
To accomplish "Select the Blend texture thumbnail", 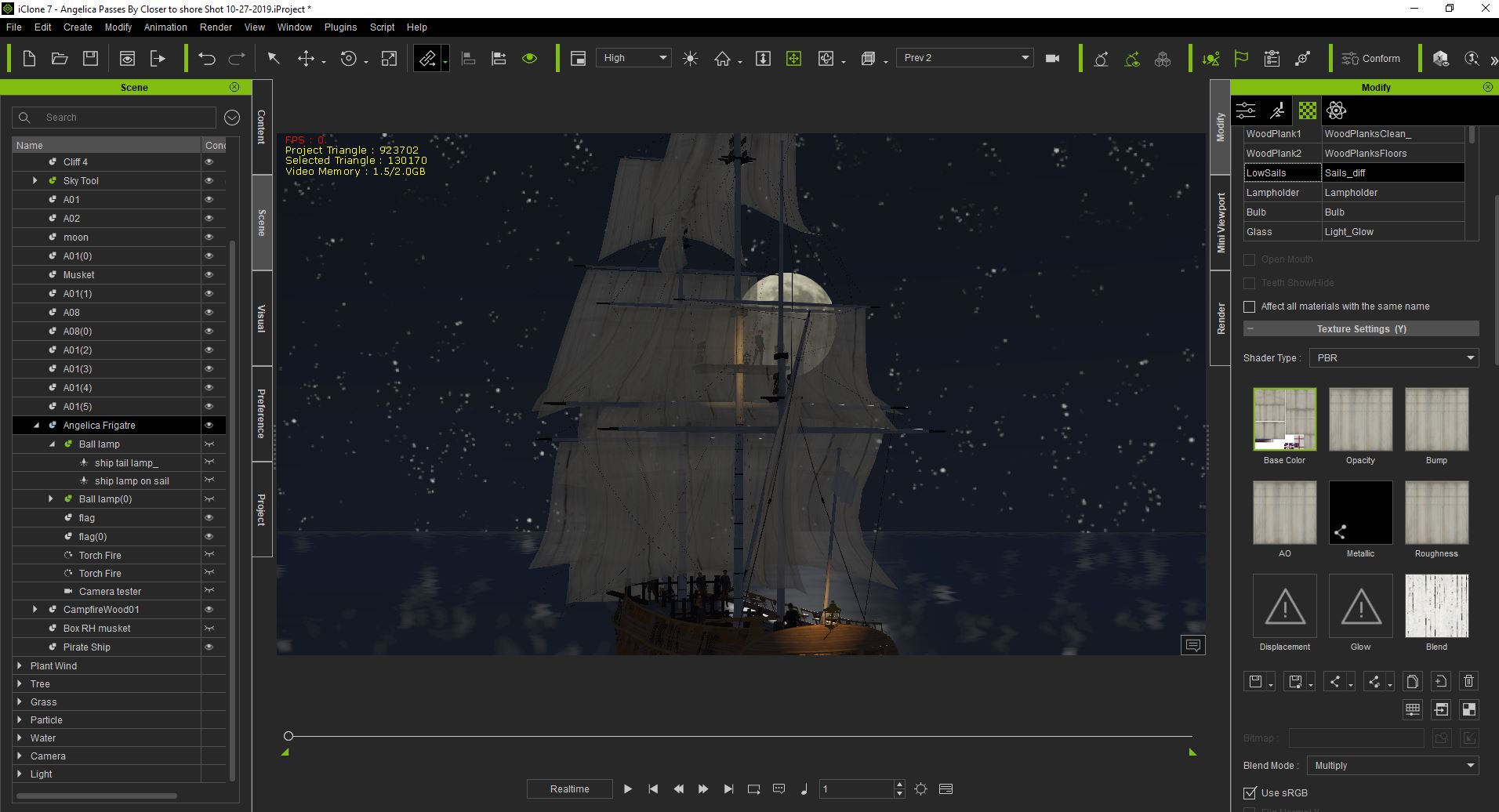I will pos(1436,606).
